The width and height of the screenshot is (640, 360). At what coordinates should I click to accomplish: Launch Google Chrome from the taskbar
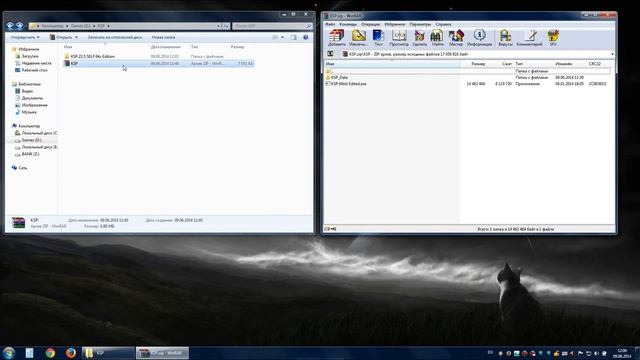[x=50, y=353]
